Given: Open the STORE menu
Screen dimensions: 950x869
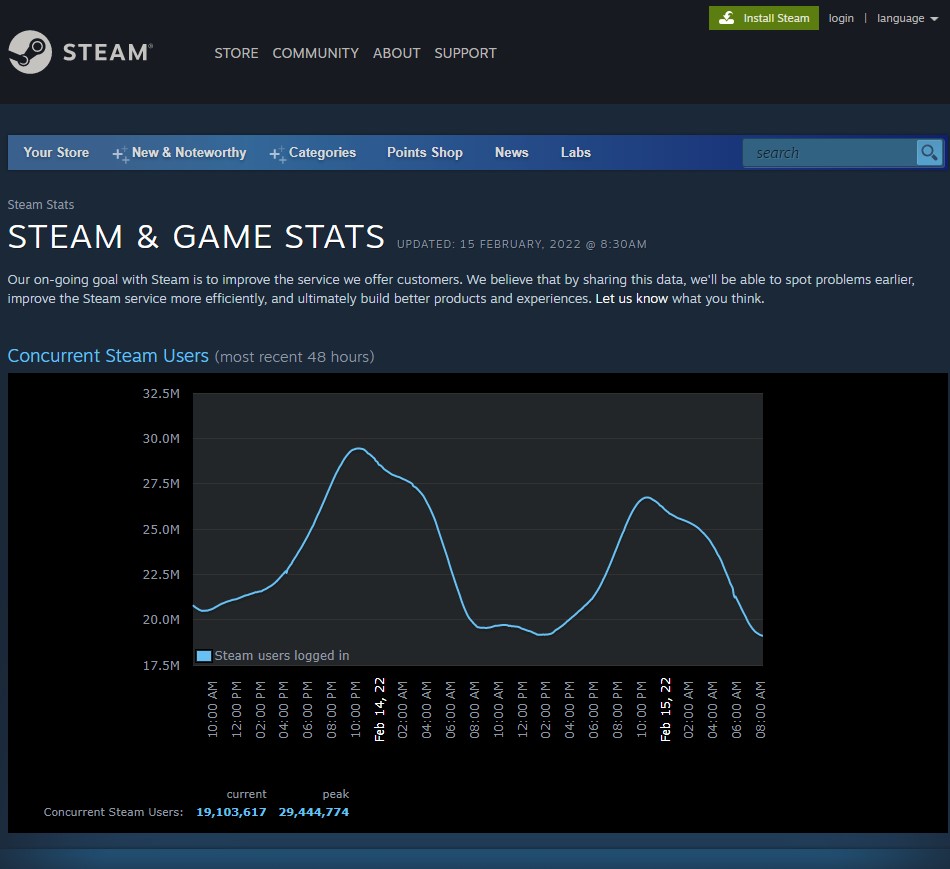Looking at the screenshot, I should [x=236, y=53].
